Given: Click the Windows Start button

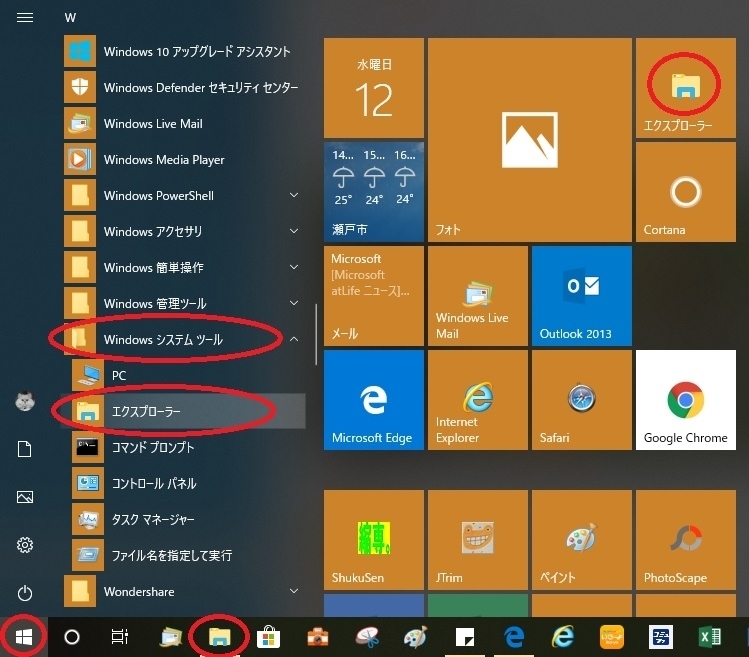Looking at the screenshot, I should (x=23, y=637).
